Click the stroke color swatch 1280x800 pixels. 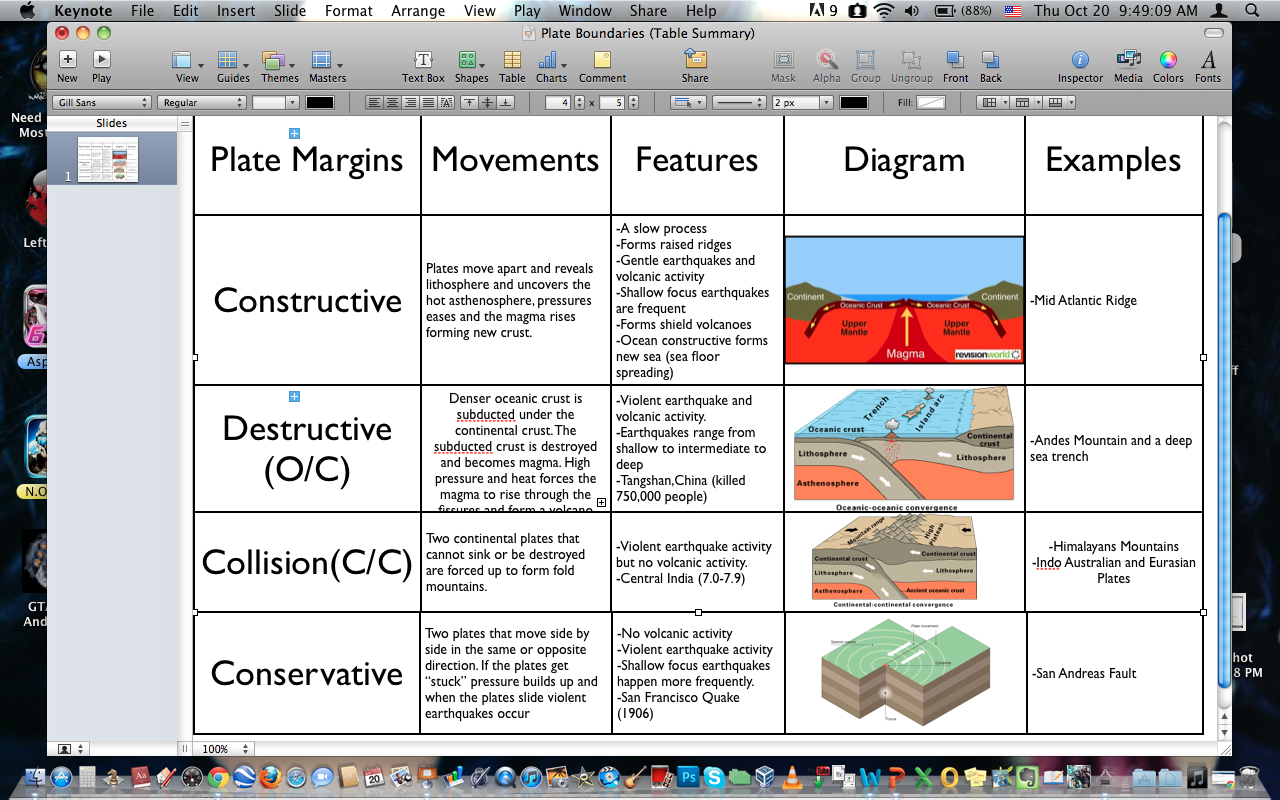[854, 102]
